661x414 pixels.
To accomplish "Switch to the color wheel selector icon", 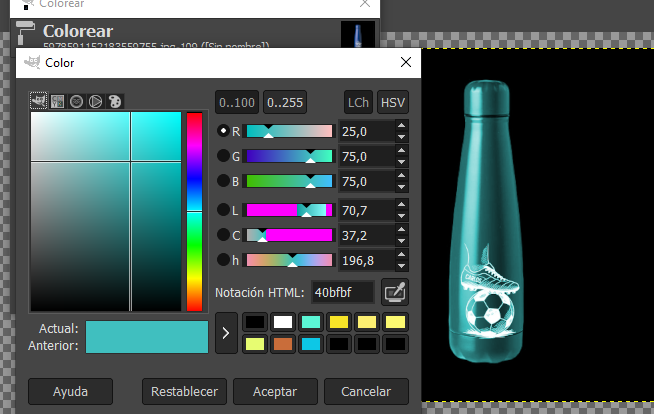I will click(x=95, y=101).
